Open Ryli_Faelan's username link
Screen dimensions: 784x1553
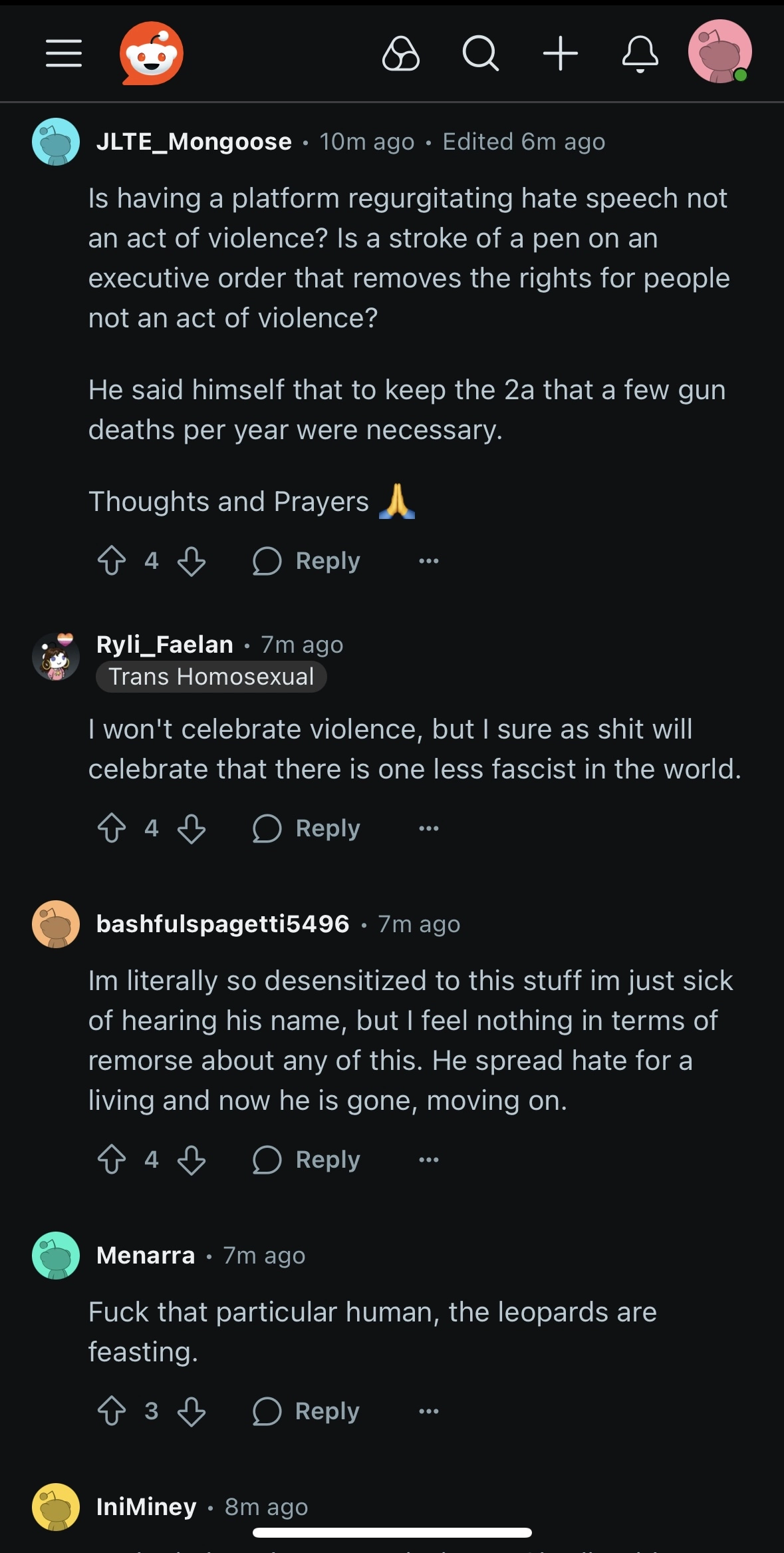click(164, 644)
